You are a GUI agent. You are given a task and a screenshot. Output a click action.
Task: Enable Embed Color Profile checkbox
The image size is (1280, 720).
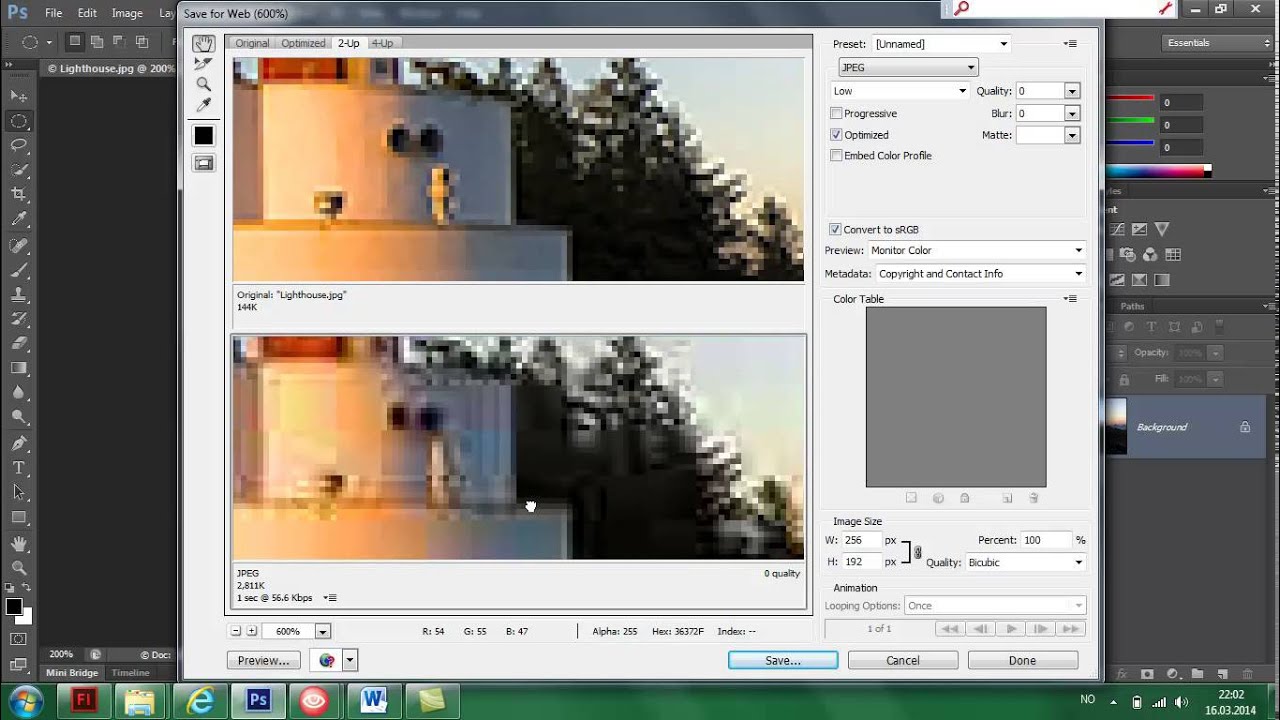(x=836, y=156)
